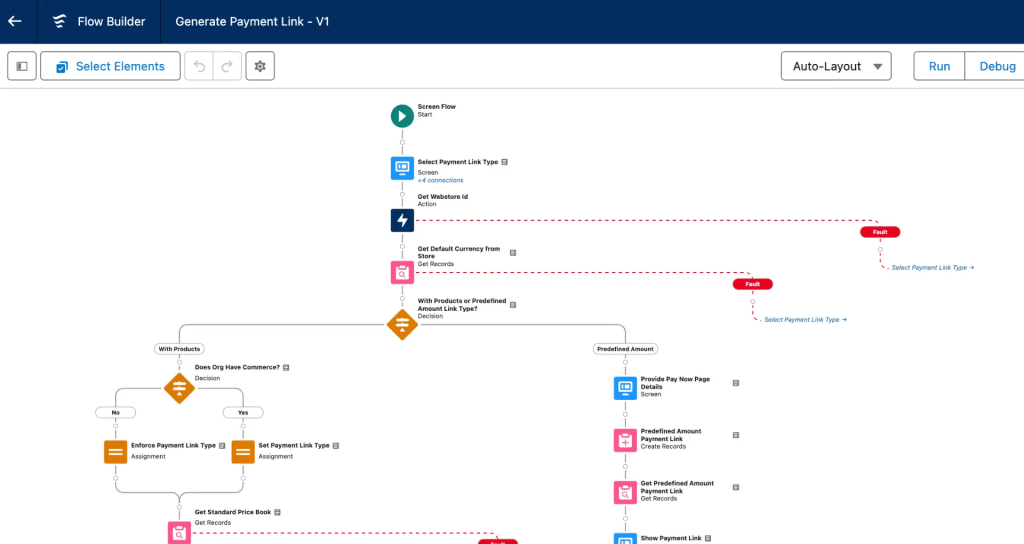Open description icon beside Show Payment Link

(x=708, y=539)
